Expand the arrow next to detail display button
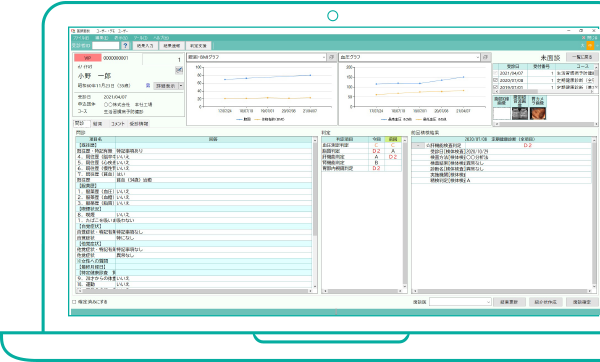Viewport: 600px width, 362px height. click(181, 86)
